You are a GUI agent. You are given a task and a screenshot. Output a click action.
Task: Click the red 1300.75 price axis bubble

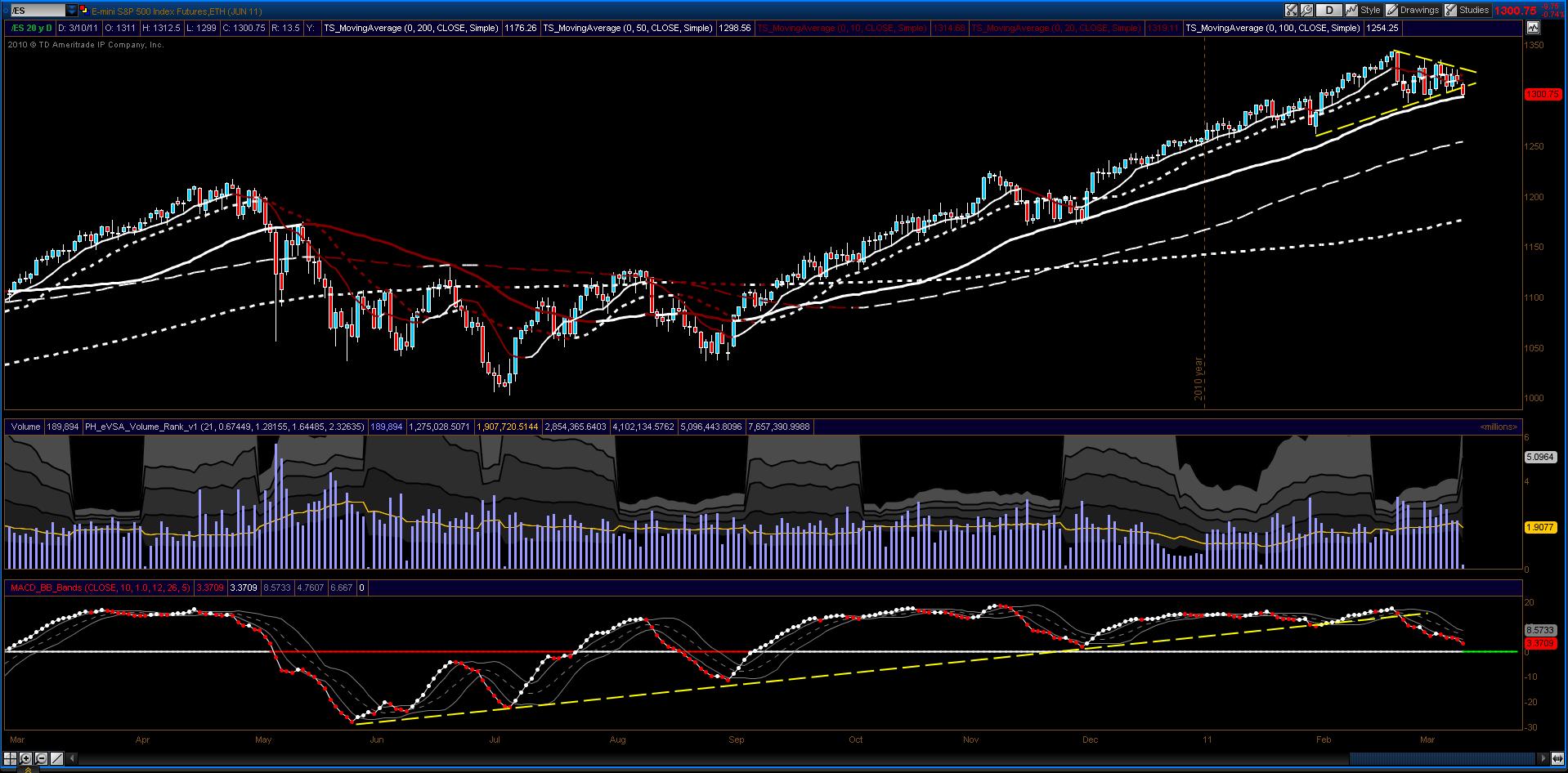coord(1542,94)
